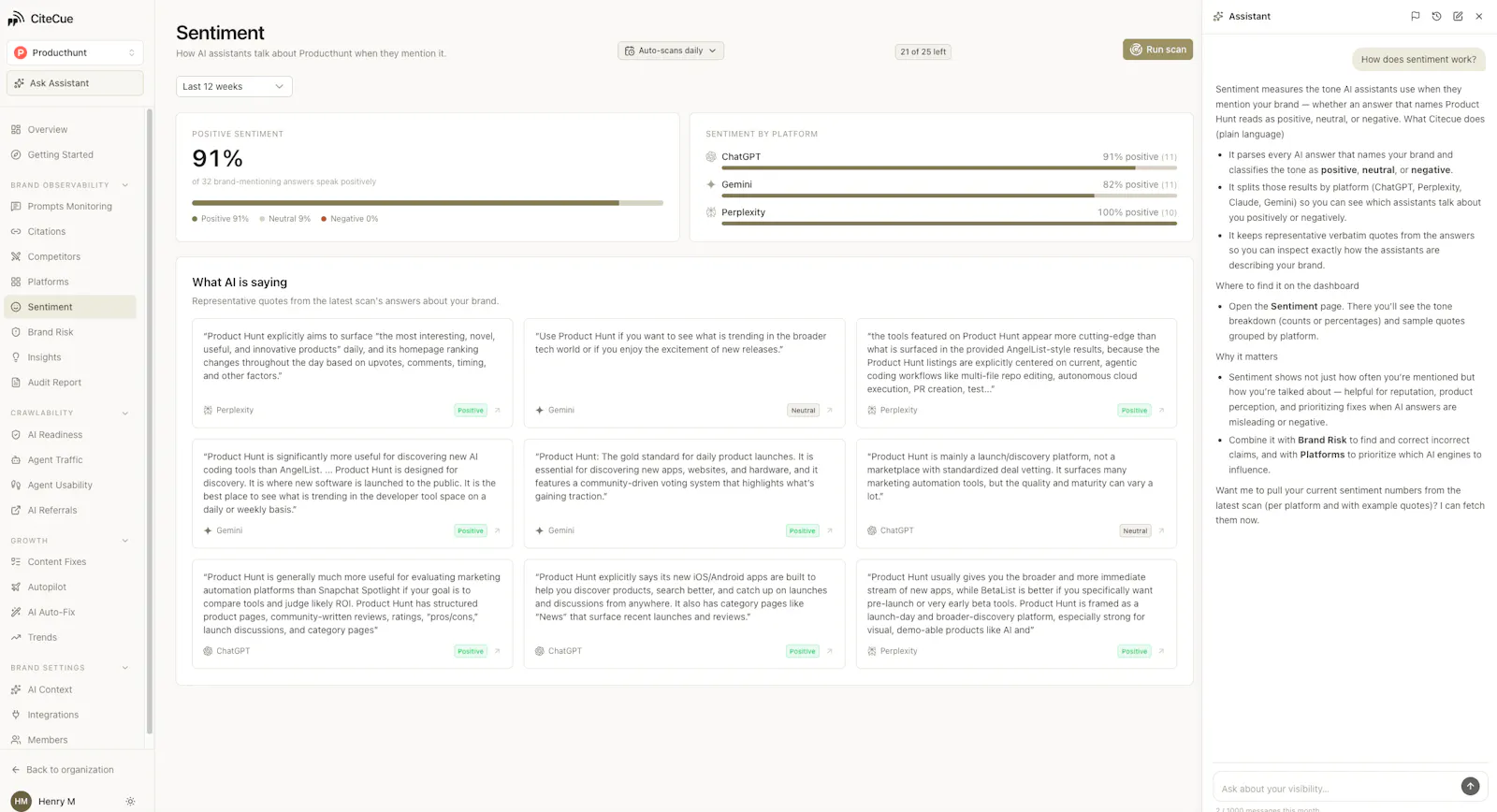Click the "How does sentiment work?" message bubble

[1418, 60]
